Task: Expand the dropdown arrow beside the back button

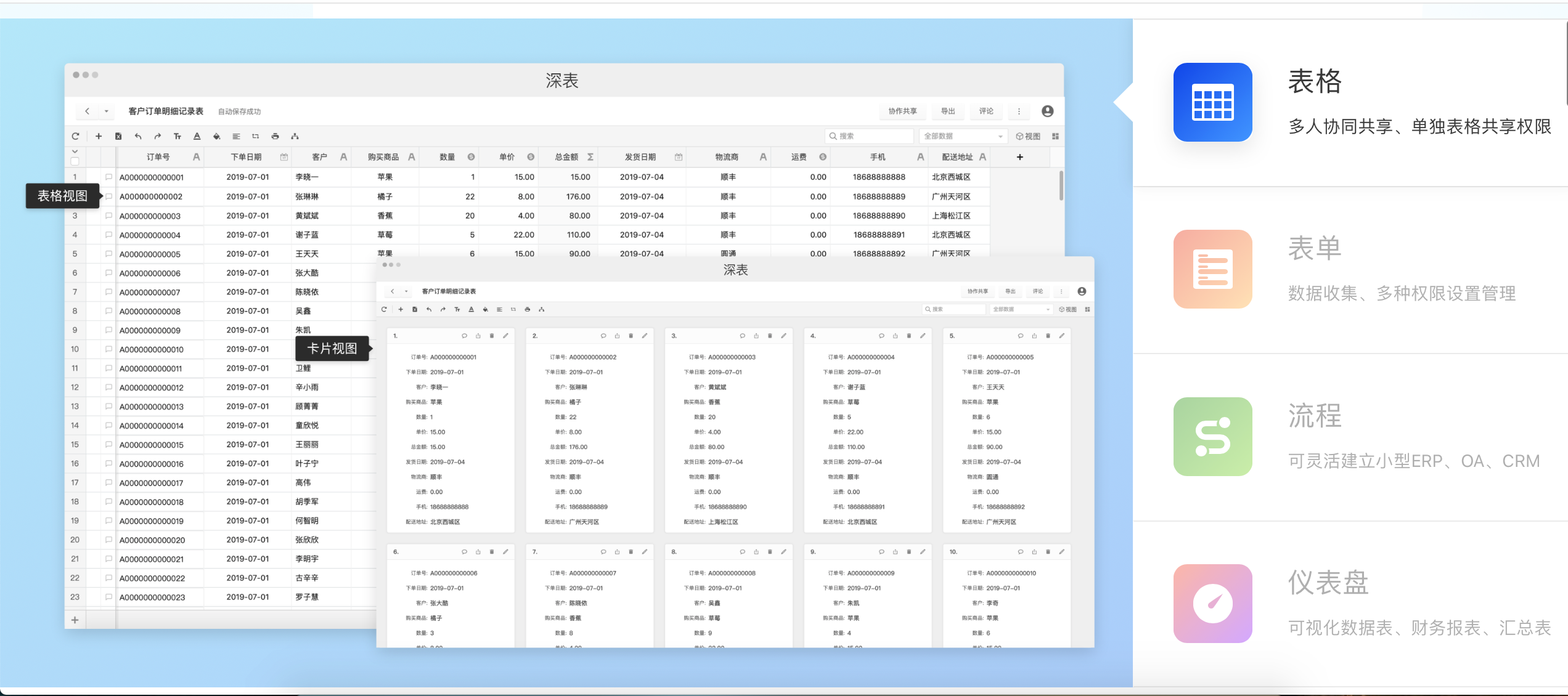Action: (107, 111)
